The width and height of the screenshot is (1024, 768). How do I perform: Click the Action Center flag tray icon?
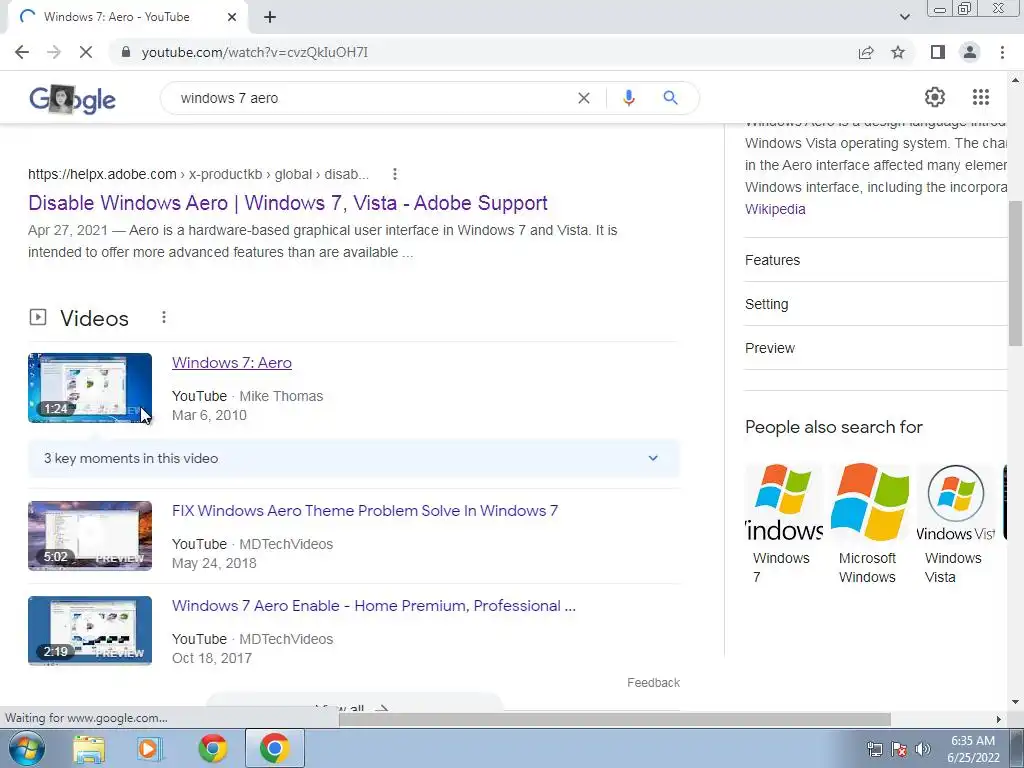899,748
